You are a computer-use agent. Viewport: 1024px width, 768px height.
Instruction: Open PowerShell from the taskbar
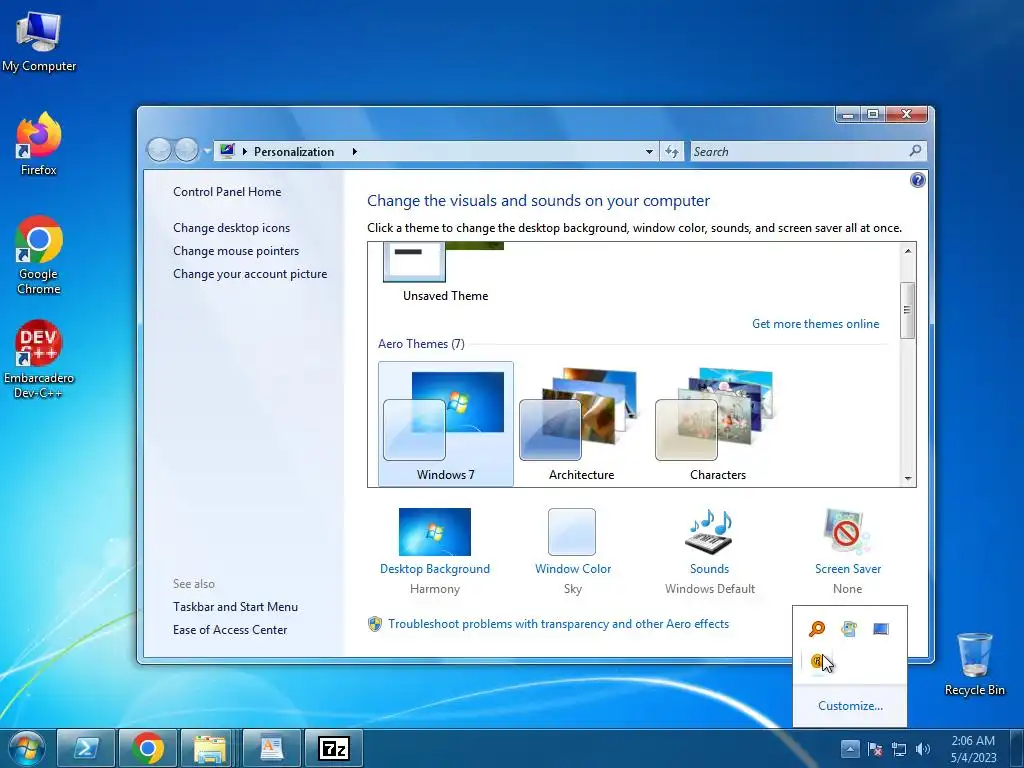86,748
